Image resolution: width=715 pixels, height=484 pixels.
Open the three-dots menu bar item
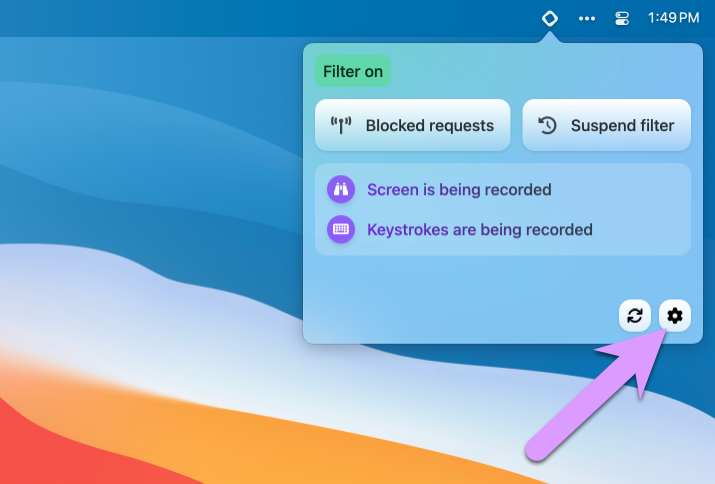587,18
